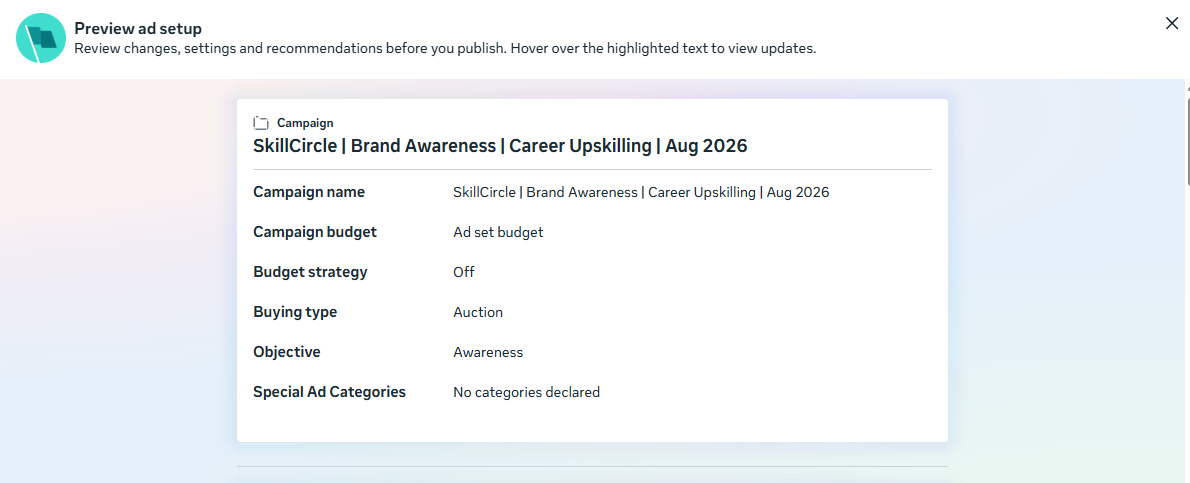This screenshot has width=1190, height=483.
Task: Click the Awareness objective value
Action: pos(488,352)
